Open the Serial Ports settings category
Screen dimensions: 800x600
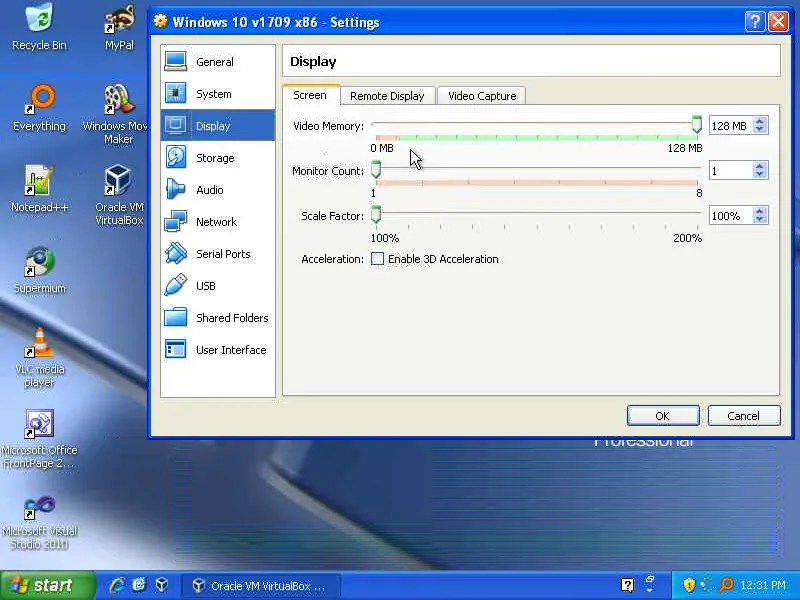(218, 254)
